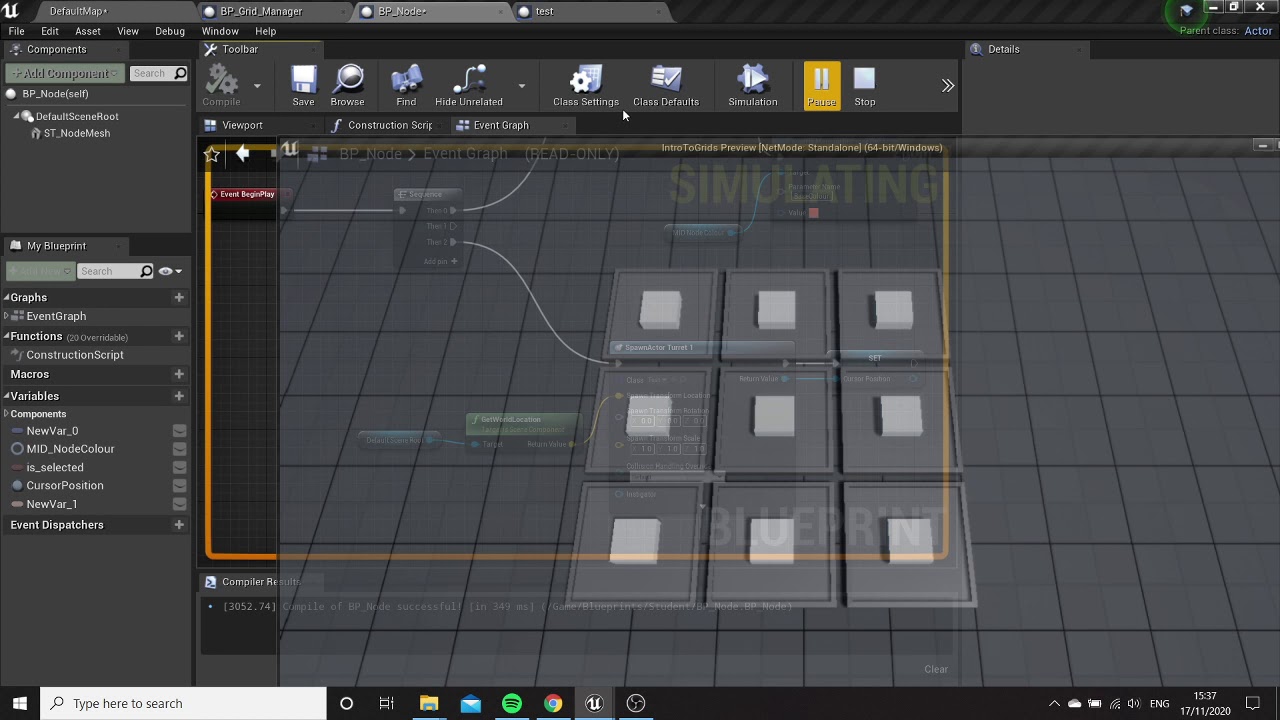This screenshot has width=1280, height=720.
Task: Open the File menu
Action: coord(16,31)
